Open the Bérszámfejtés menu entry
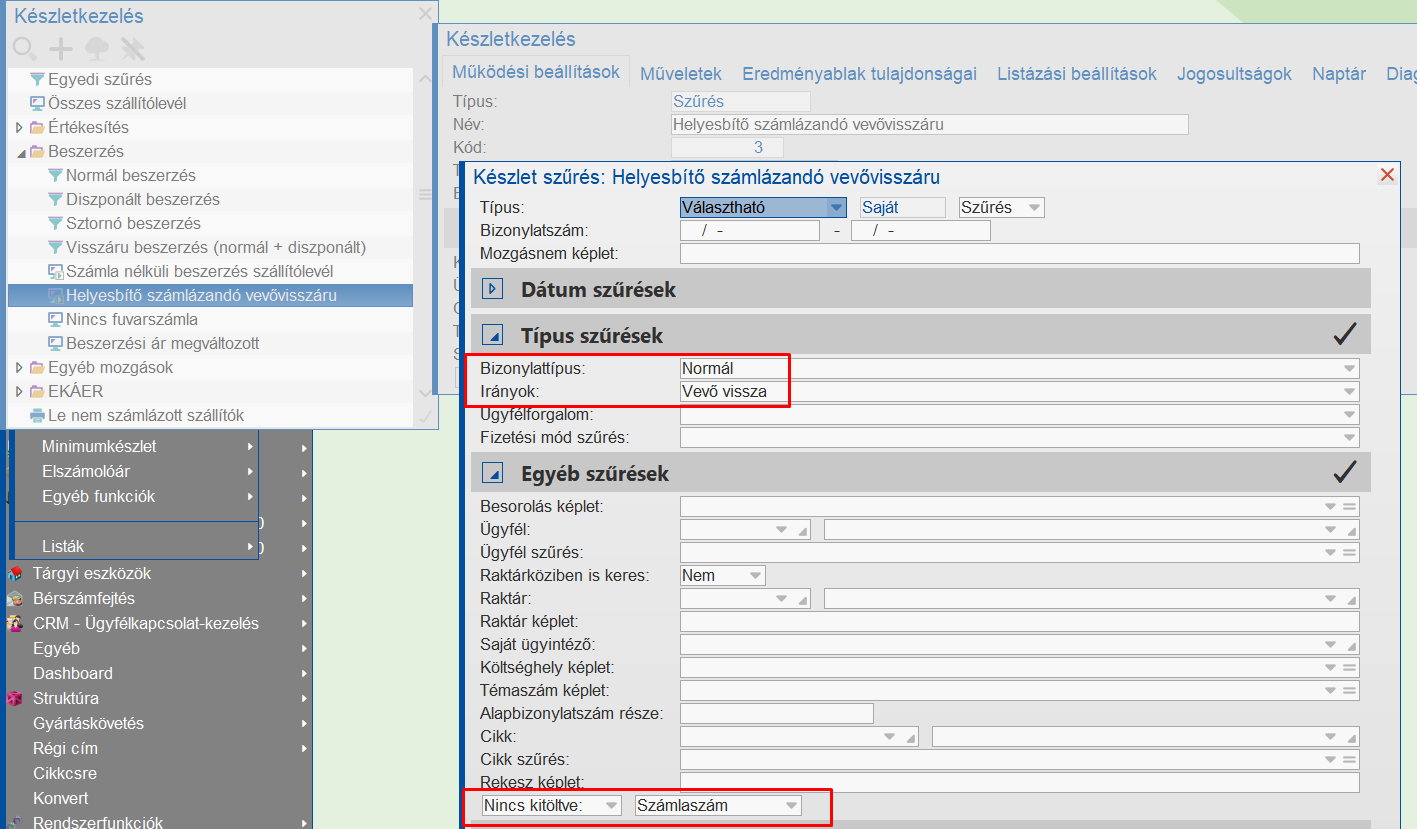1417x829 pixels. click(84, 598)
